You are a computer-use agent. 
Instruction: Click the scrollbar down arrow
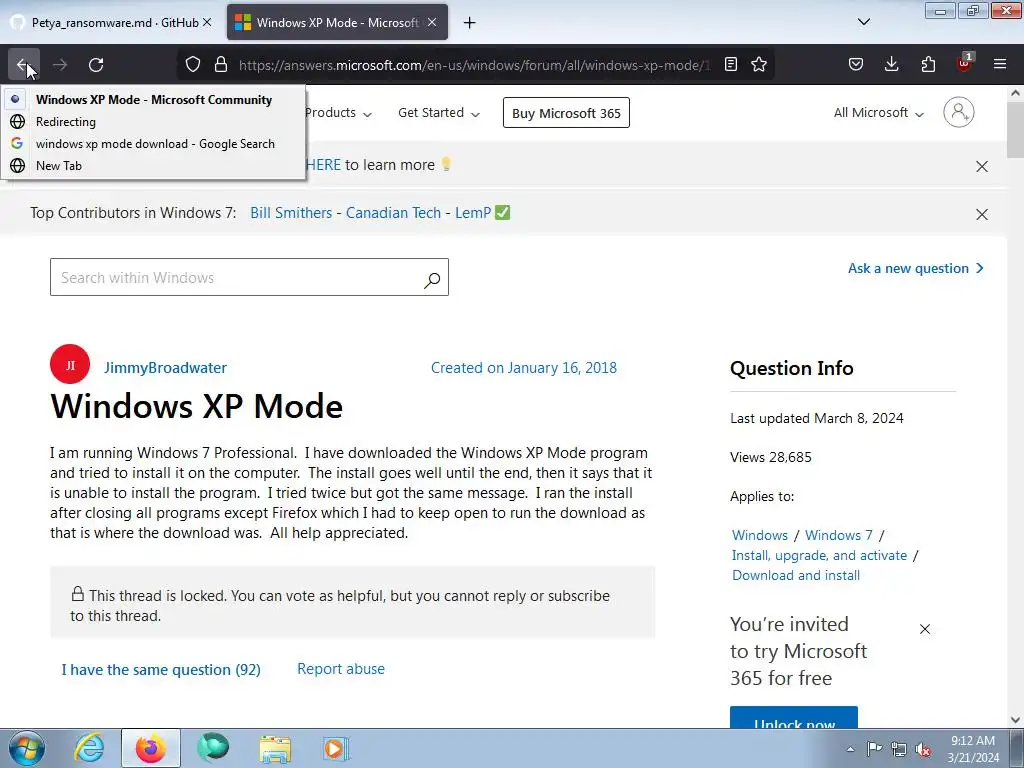[x=1015, y=720]
